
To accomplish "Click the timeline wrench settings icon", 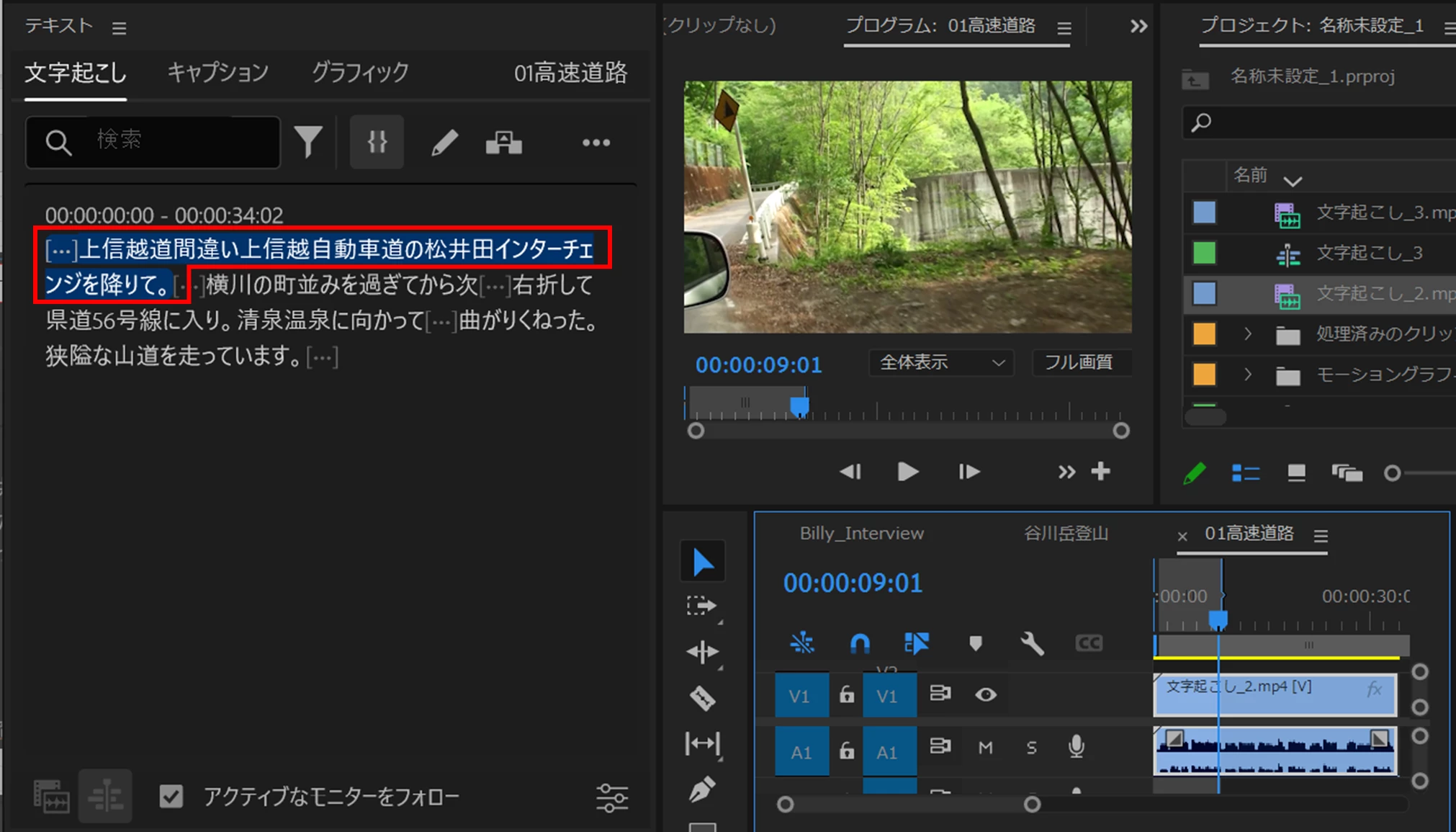I will pos(1032,643).
